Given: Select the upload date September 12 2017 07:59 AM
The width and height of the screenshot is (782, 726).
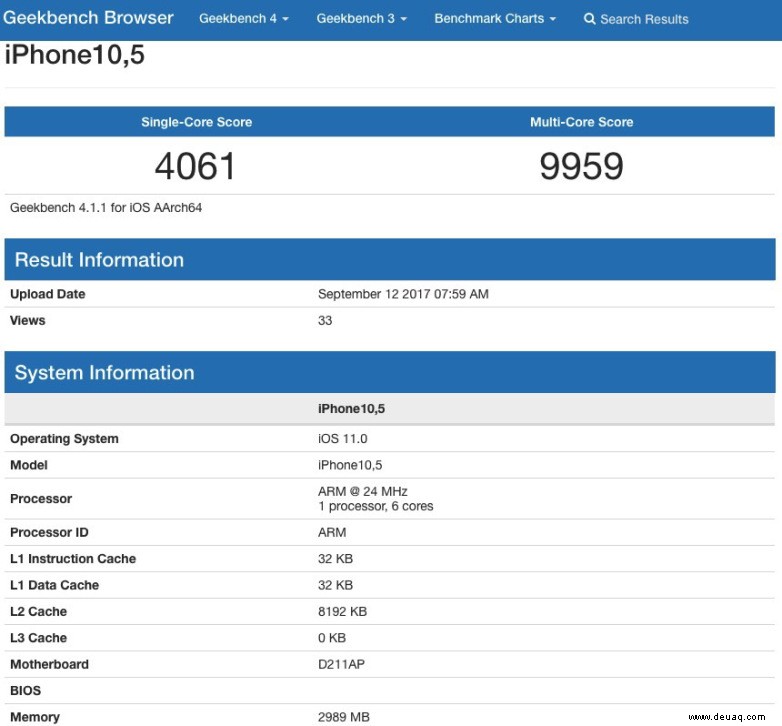Looking at the screenshot, I should pos(403,294).
